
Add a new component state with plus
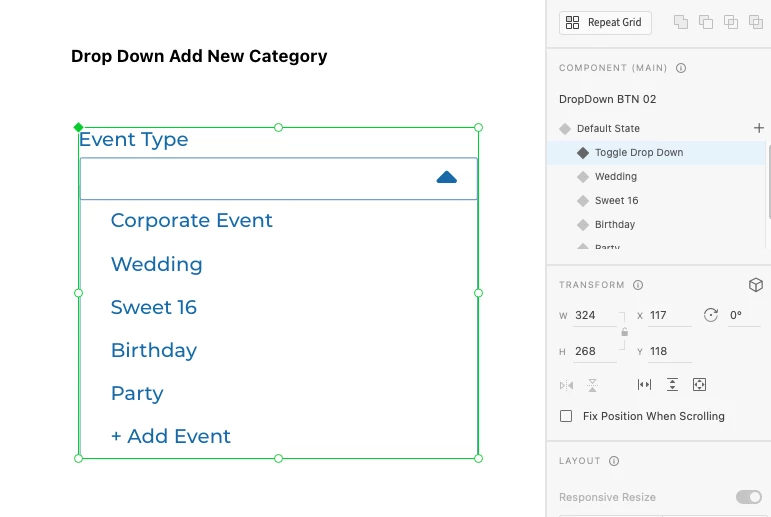(x=758, y=128)
